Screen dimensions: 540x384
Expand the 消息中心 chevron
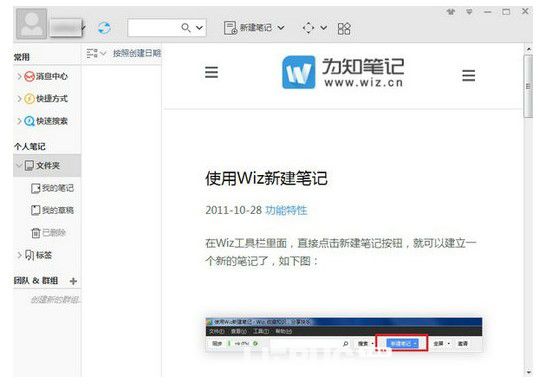point(19,76)
